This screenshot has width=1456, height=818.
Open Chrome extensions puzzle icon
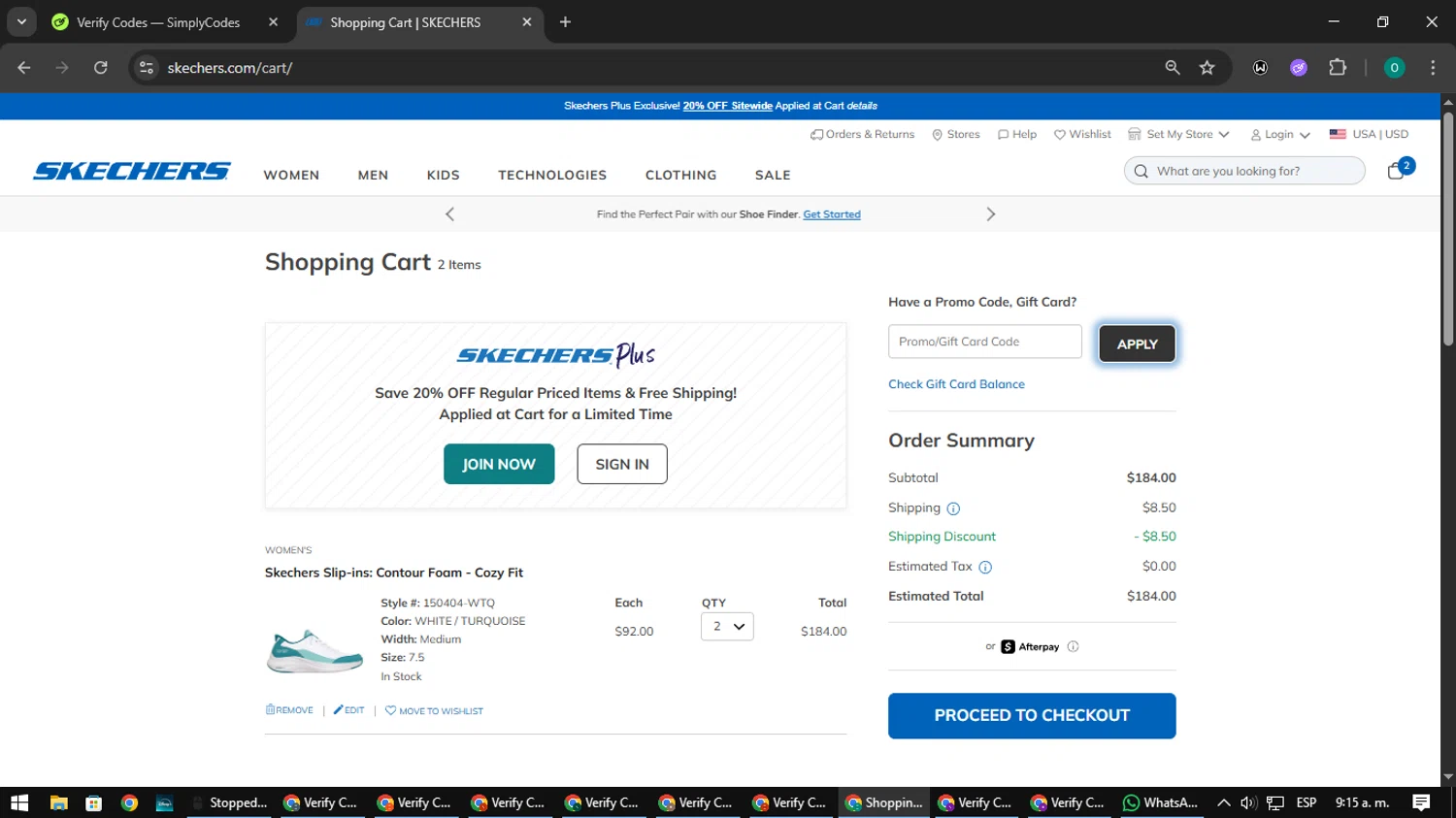[1338, 68]
